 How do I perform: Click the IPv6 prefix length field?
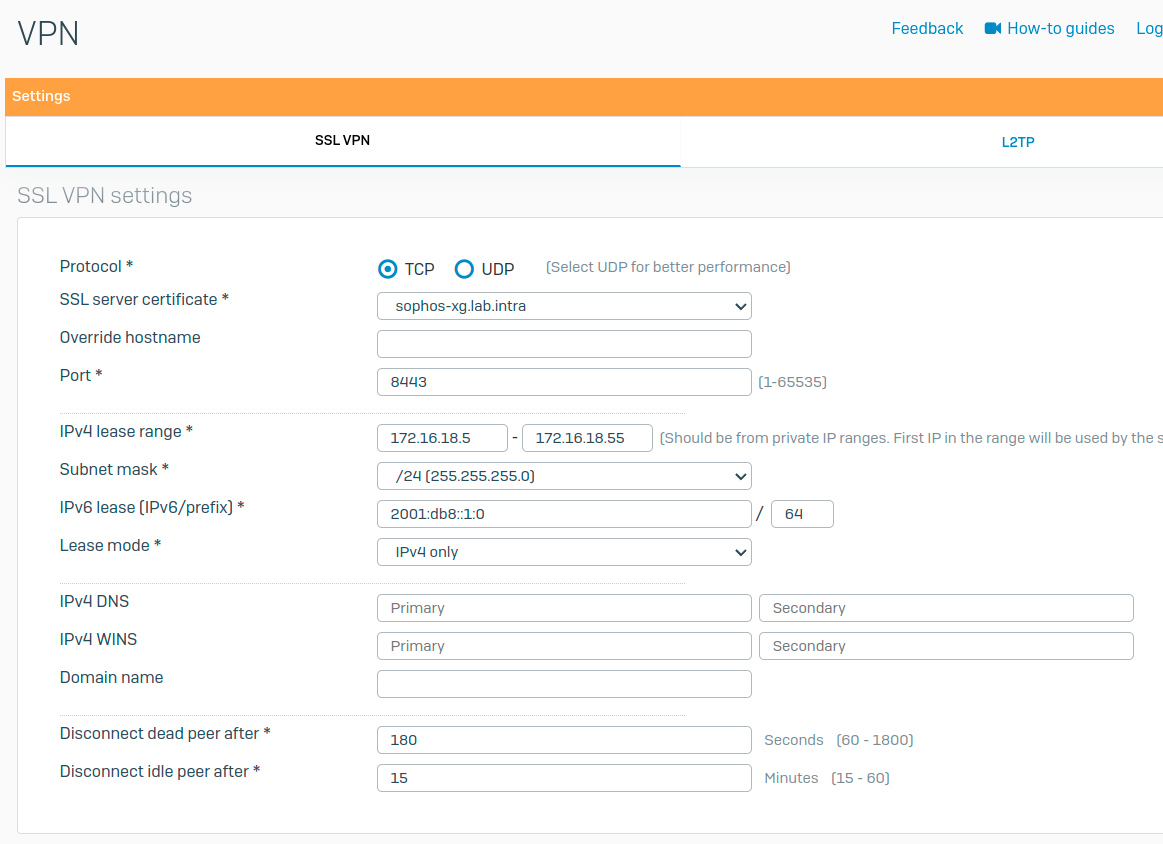[x=802, y=514]
